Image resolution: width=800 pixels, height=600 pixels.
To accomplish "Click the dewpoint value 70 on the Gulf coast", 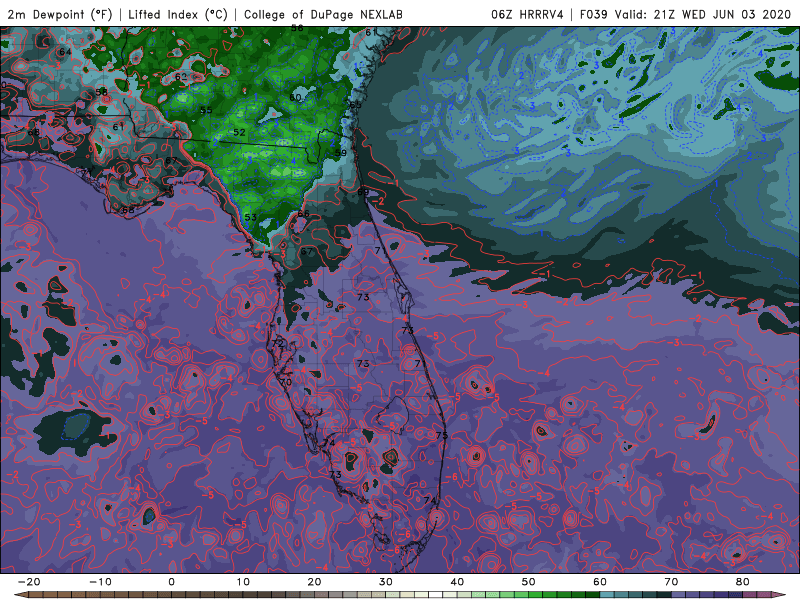I will 286,382.
